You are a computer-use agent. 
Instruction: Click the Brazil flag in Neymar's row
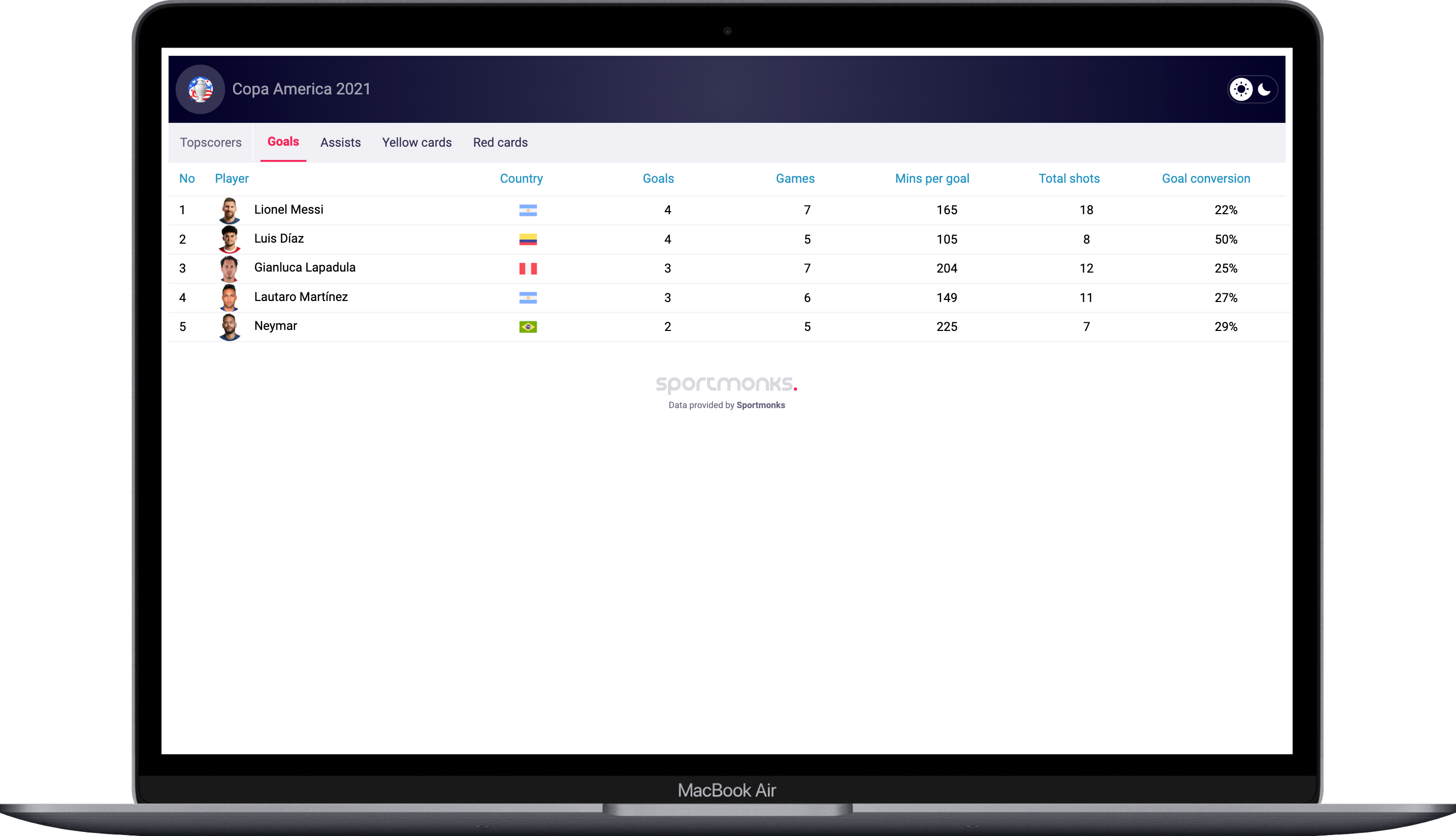point(528,327)
